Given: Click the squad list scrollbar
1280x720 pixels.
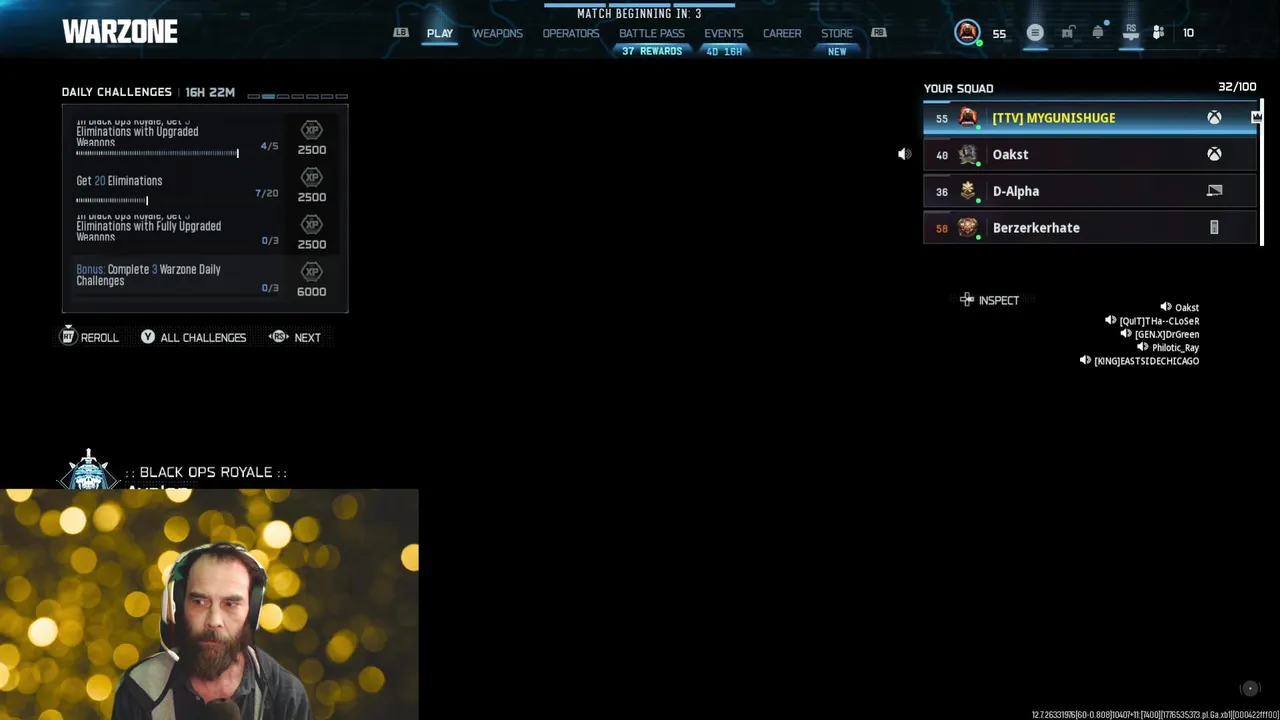Looking at the screenshot, I should click(x=1262, y=172).
